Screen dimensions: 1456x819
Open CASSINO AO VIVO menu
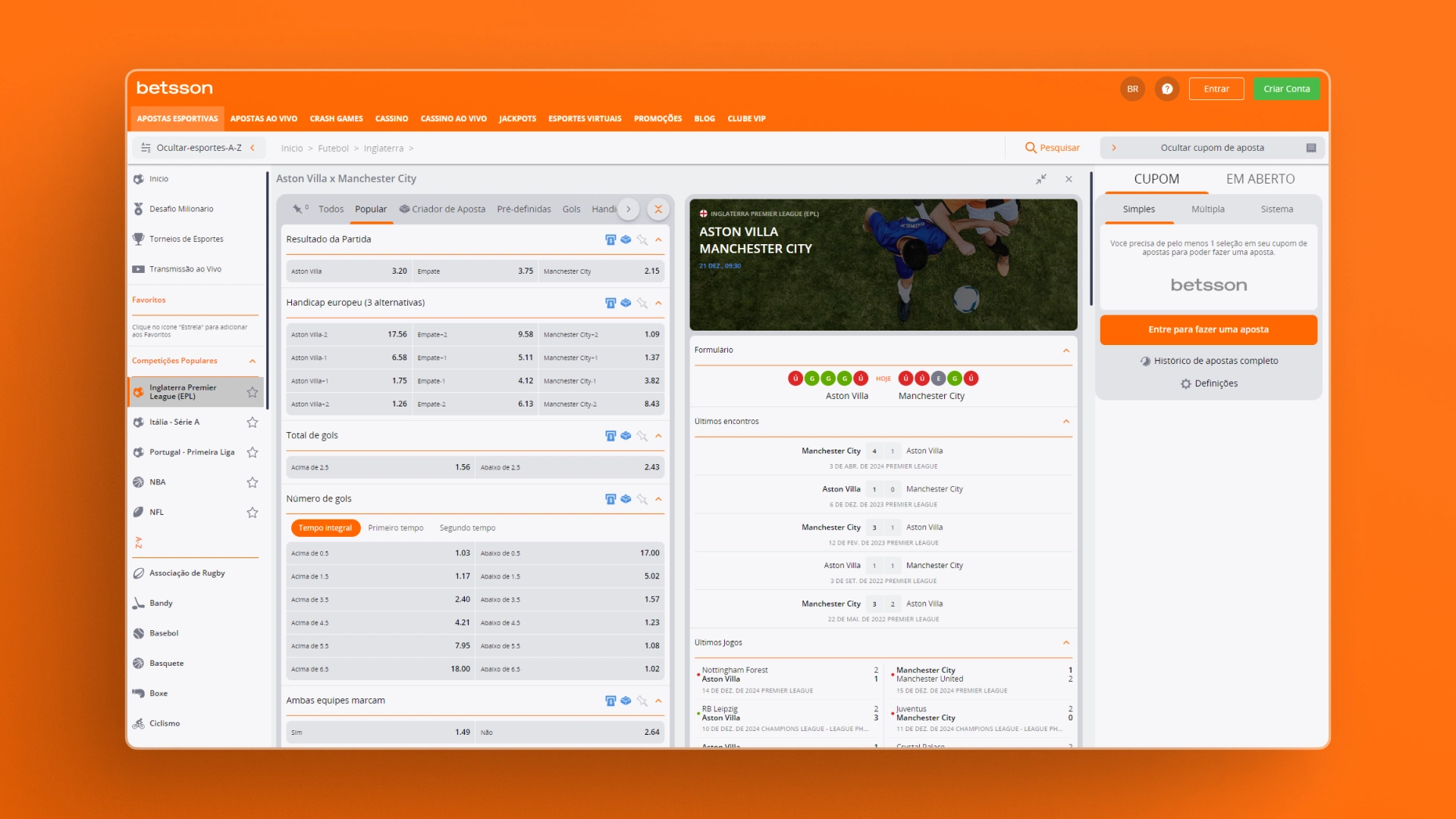[x=453, y=118]
